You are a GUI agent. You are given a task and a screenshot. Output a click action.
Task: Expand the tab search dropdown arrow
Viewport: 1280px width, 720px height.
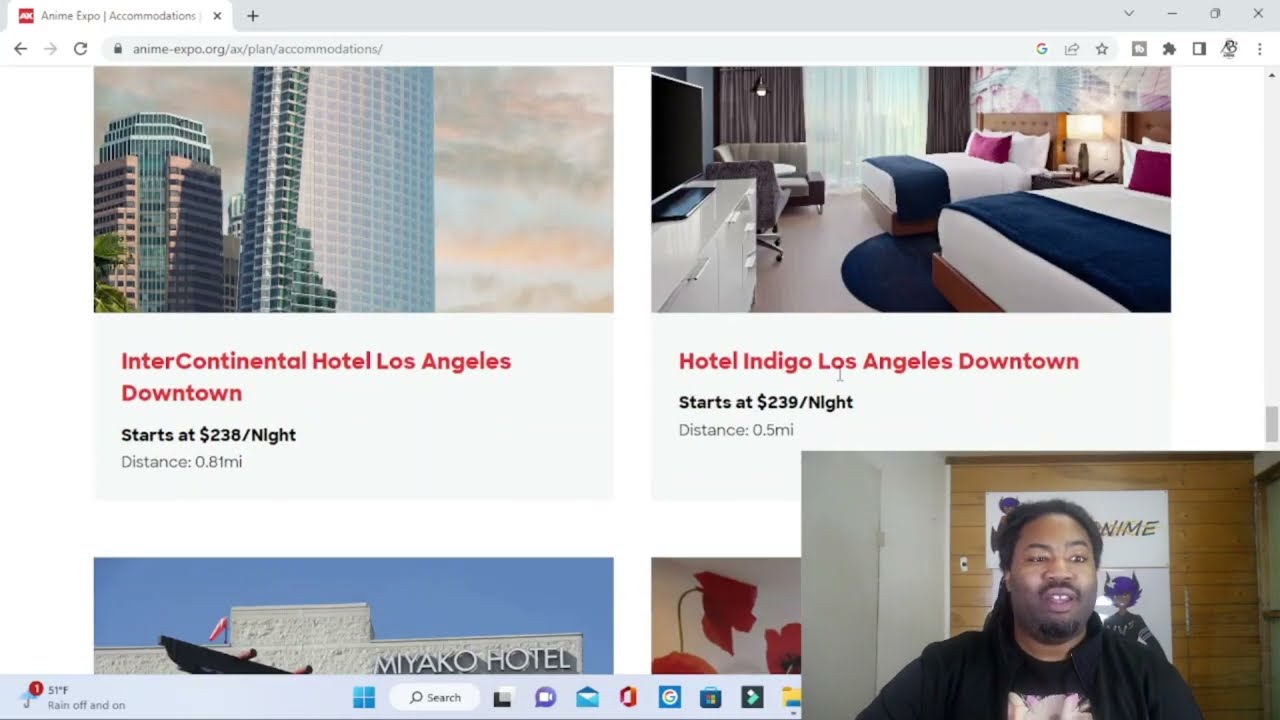tap(1129, 14)
